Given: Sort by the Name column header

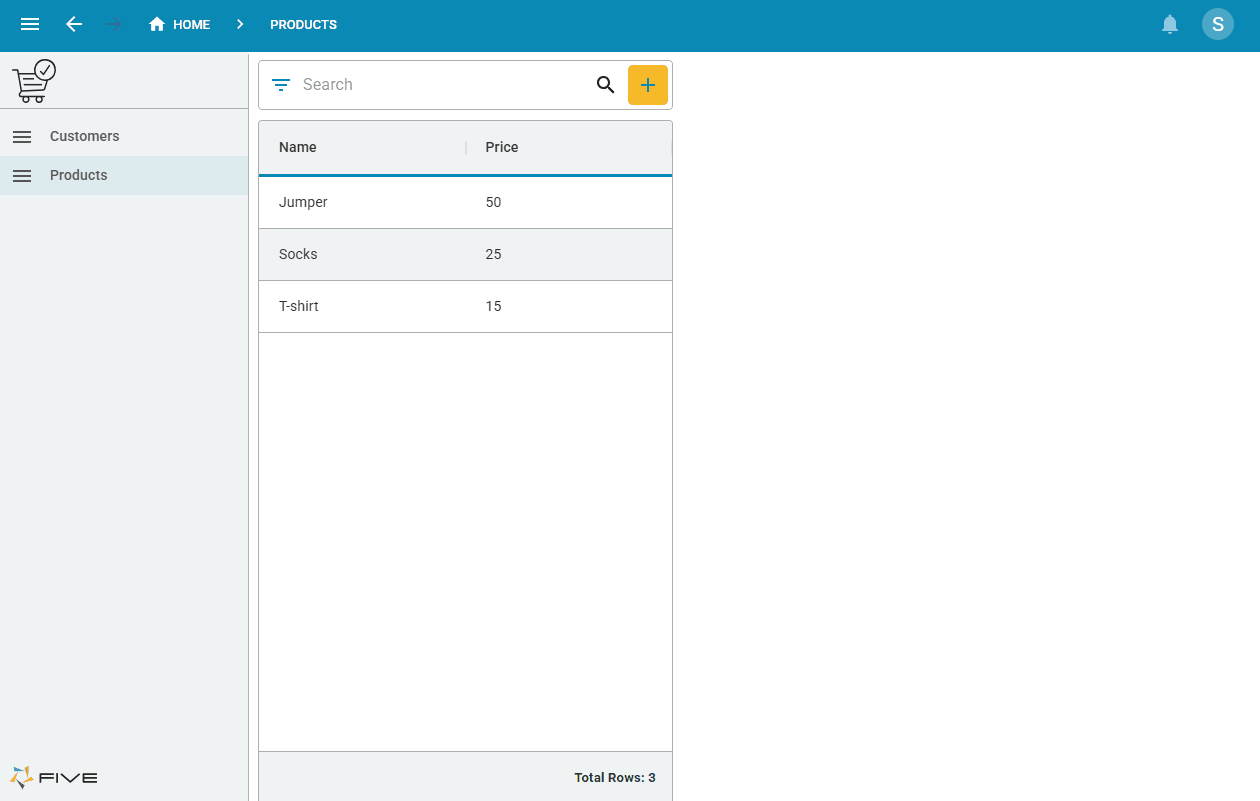Looking at the screenshot, I should coord(298,147).
